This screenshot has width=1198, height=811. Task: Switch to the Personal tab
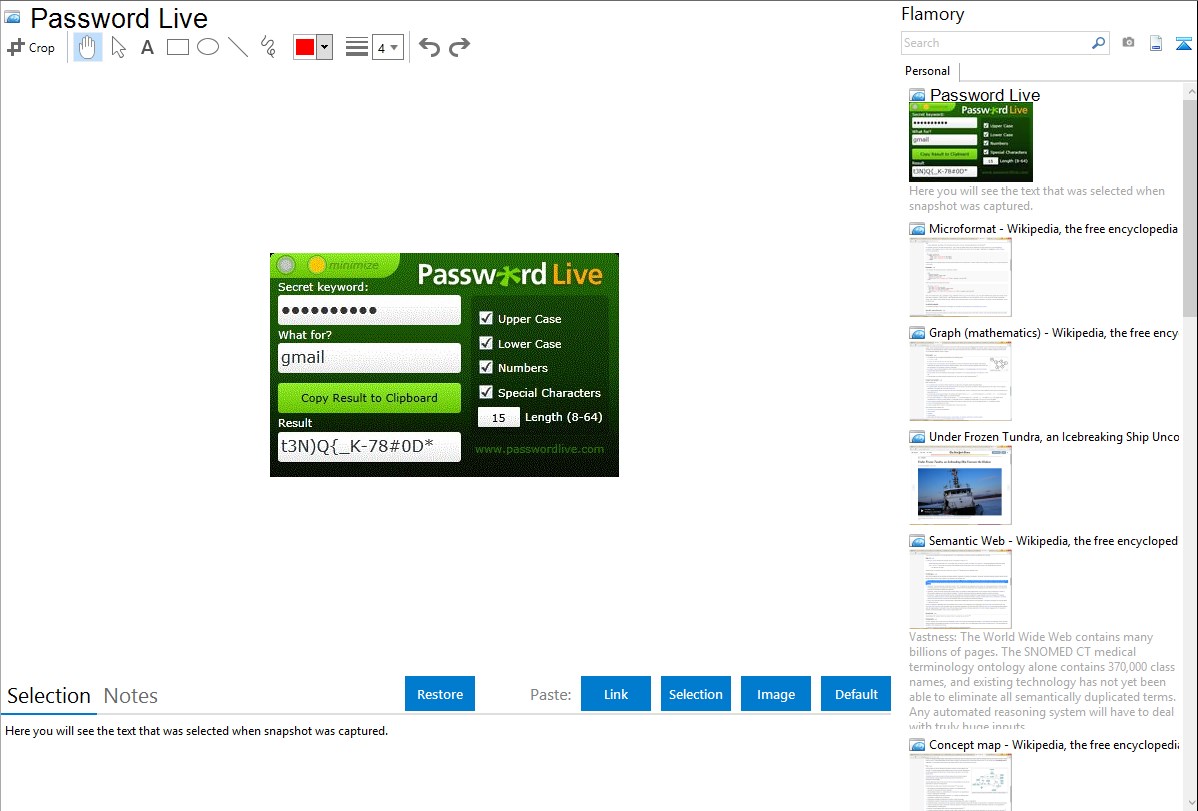(928, 70)
